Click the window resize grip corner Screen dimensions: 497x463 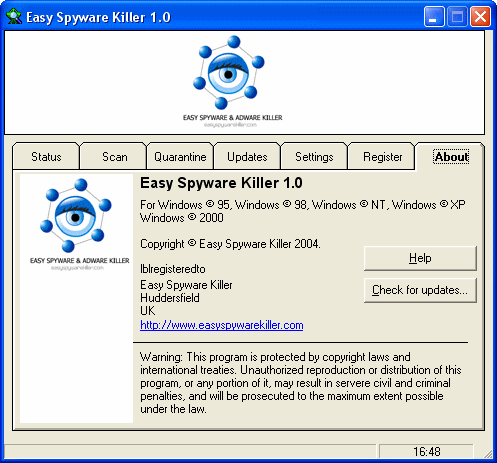coord(488,454)
